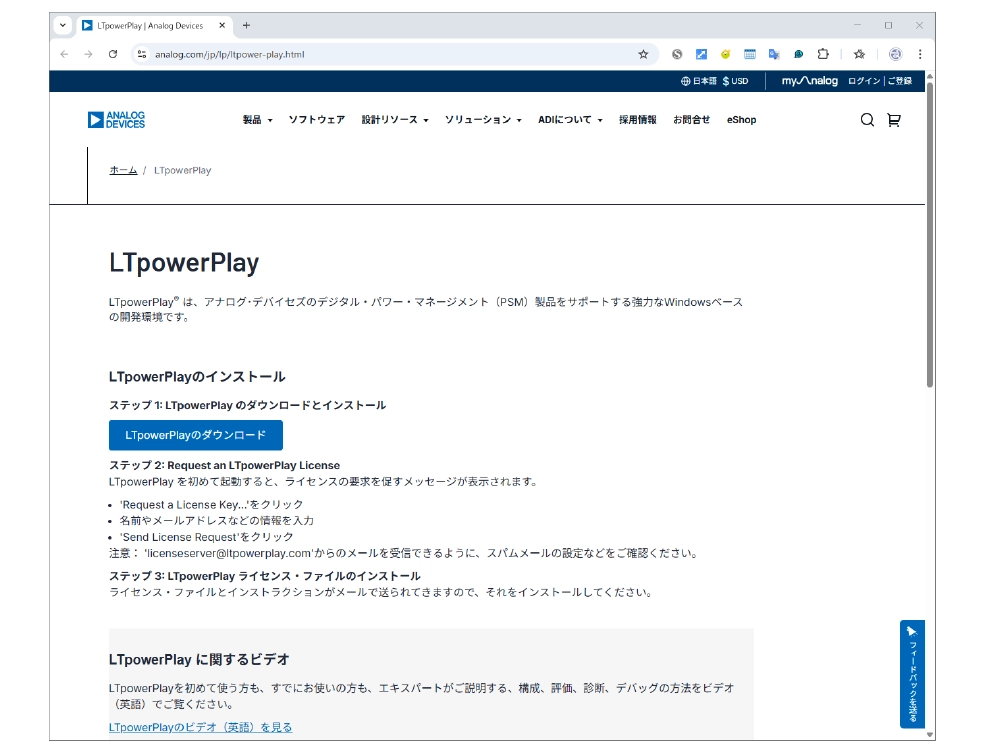The height and width of the screenshot is (756, 985).
Task: Open the お問合せ menu item
Action: click(692, 120)
